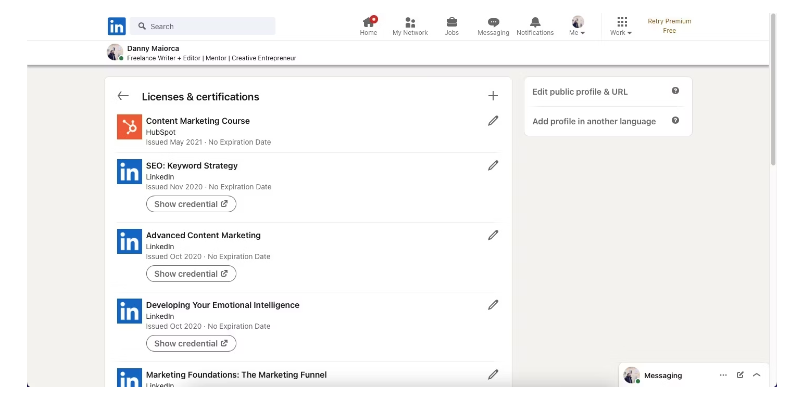787x407 pixels.
Task: Open Add profile in another language
Action: click(594, 121)
